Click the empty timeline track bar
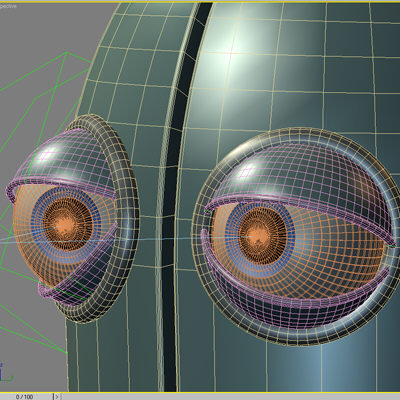The image size is (400, 400). [x=231, y=397]
